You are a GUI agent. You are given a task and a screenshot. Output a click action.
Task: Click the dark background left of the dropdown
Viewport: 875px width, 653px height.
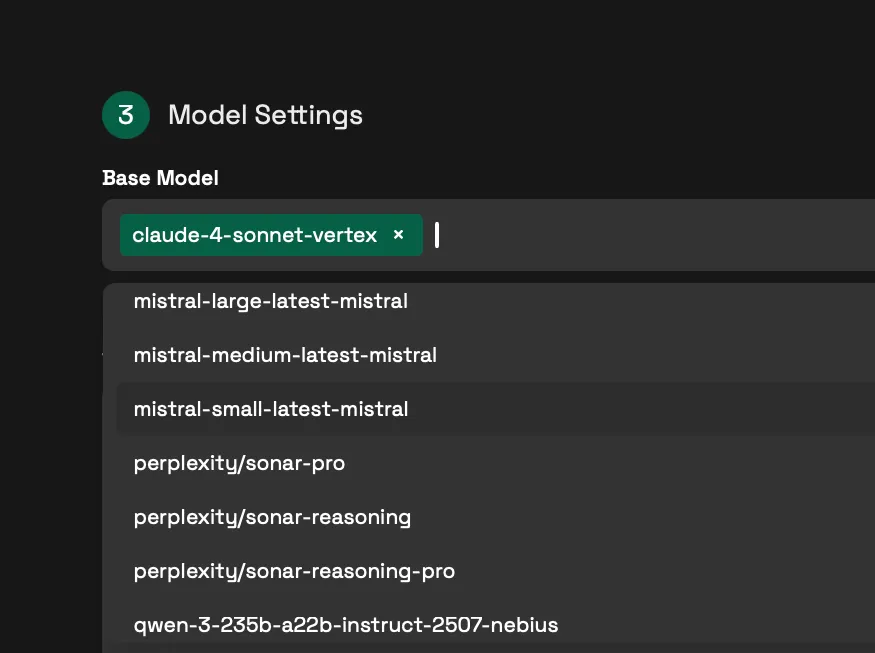click(x=50, y=450)
